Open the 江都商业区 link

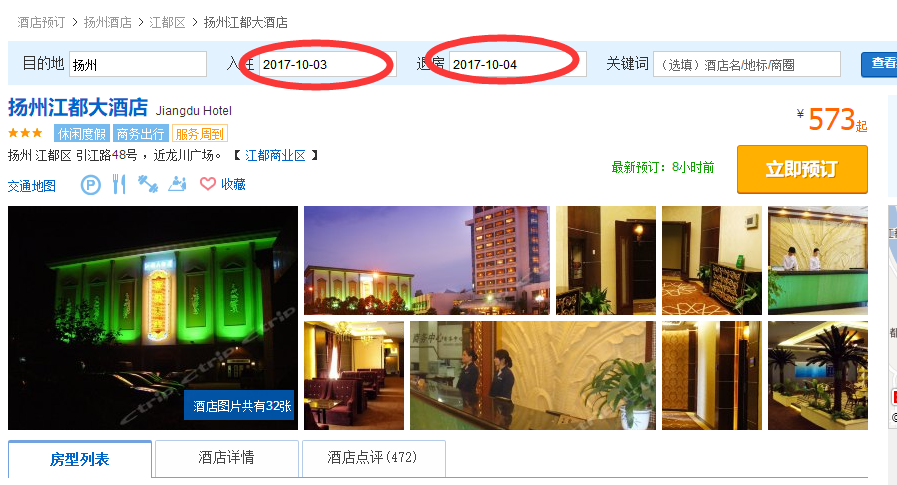275,156
